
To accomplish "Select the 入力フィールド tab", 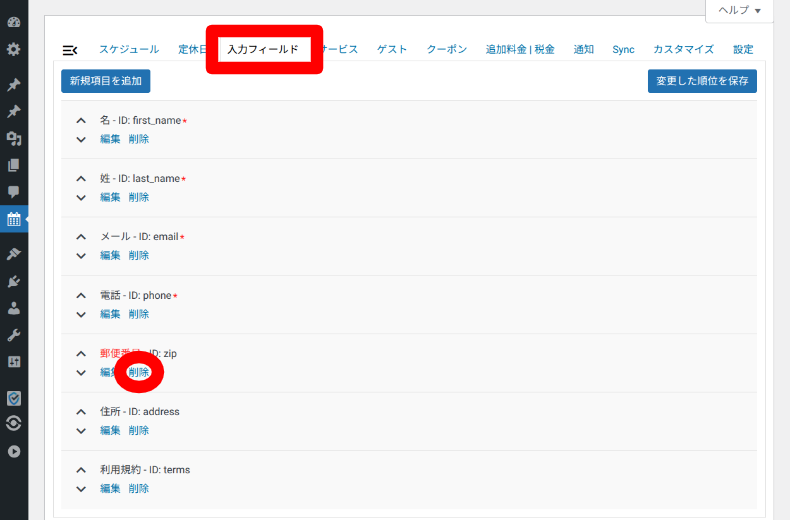I will tap(263, 49).
